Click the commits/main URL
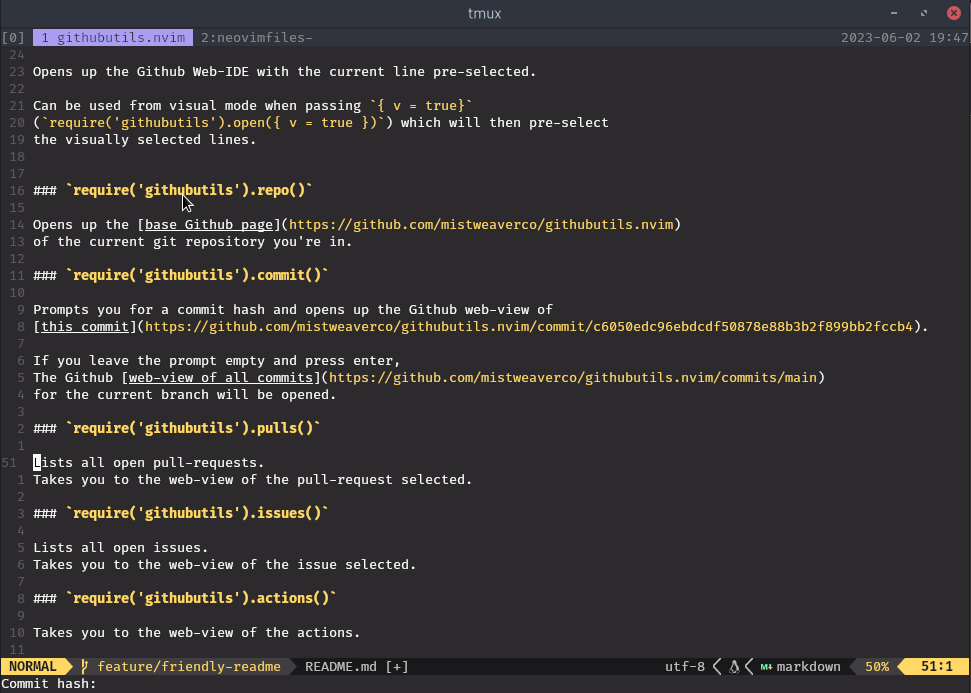Screen dimensions: 971x693 tap(573, 377)
